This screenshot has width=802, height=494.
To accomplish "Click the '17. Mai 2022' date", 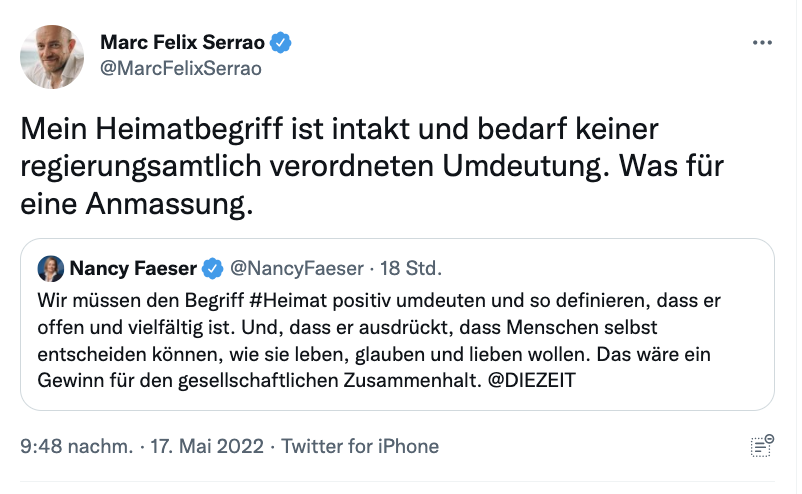I will coord(207,446).
